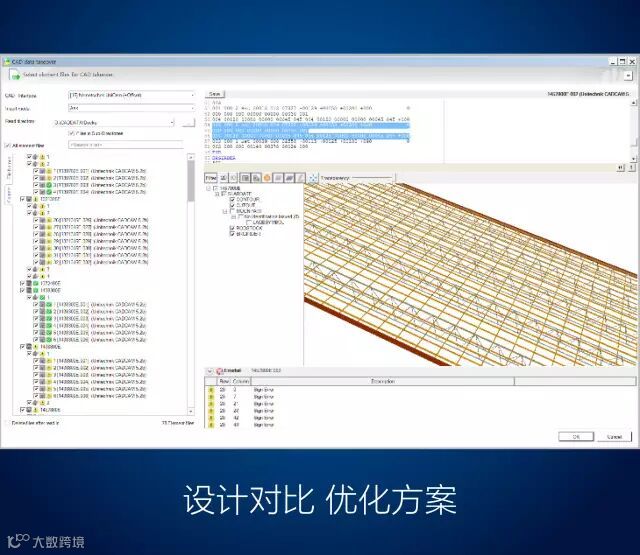Image resolution: width=640 pixels, height=555 pixels.
Task: Click the Description column header
Action: (x=382, y=381)
